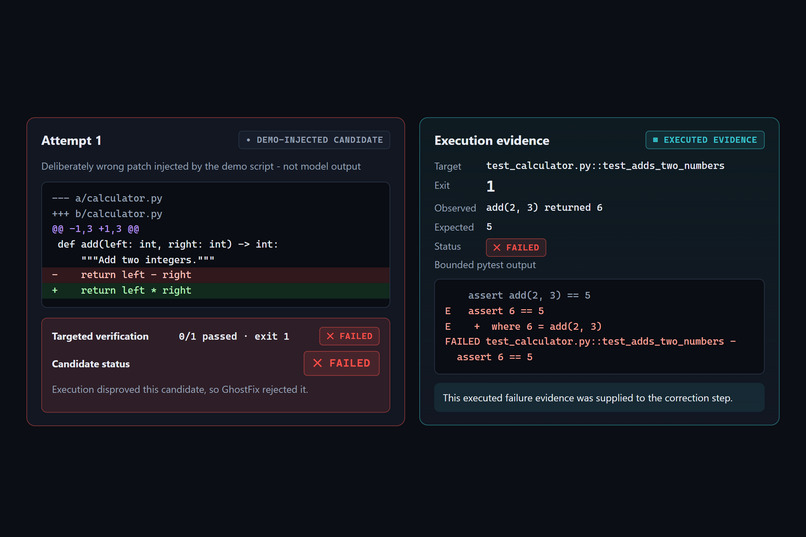Image resolution: width=806 pixels, height=537 pixels.
Task: Click the Expected value '5'
Action: pyautogui.click(x=489, y=227)
